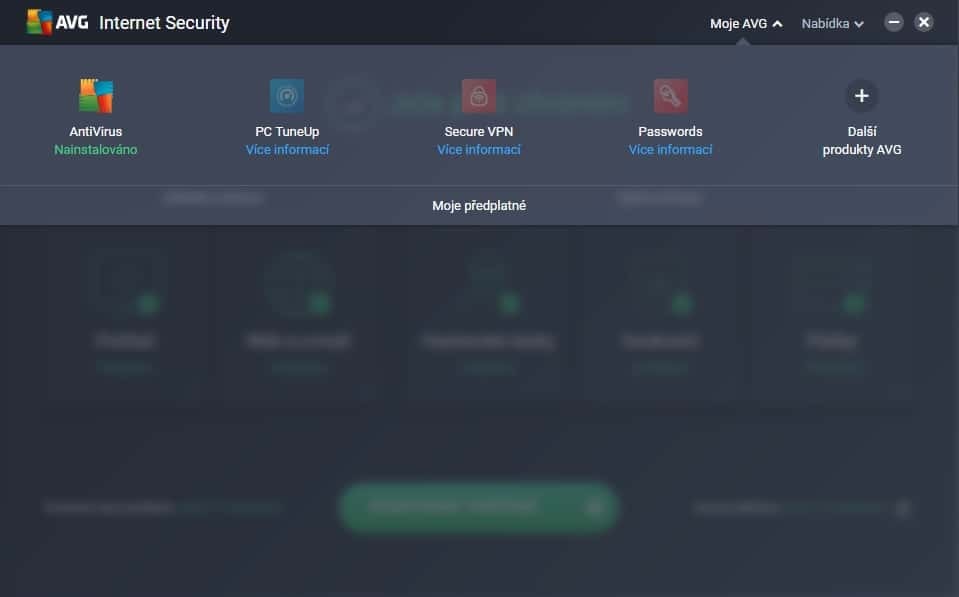The height and width of the screenshot is (597, 959).
Task: Click the PC TuneUp label text
Action: (x=287, y=132)
